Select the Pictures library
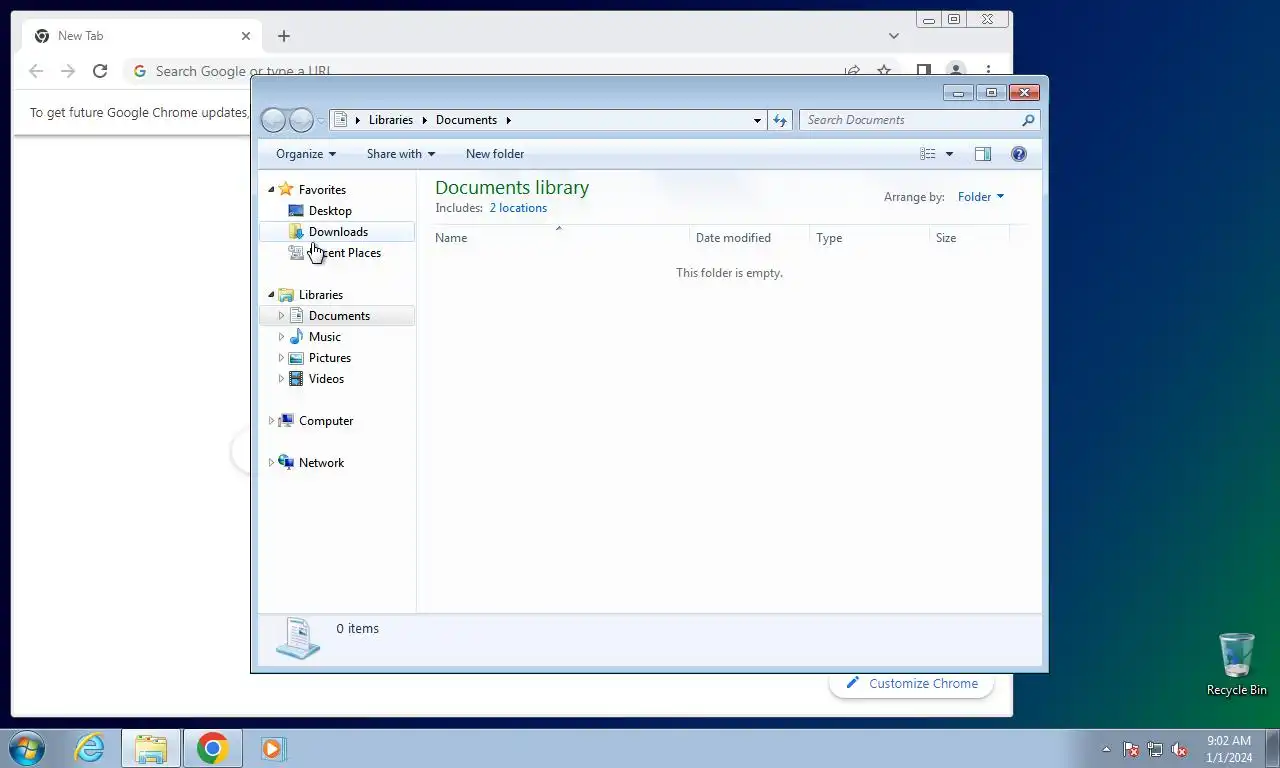Image resolution: width=1280 pixels, height=768 pixels. tap(330, 358)
